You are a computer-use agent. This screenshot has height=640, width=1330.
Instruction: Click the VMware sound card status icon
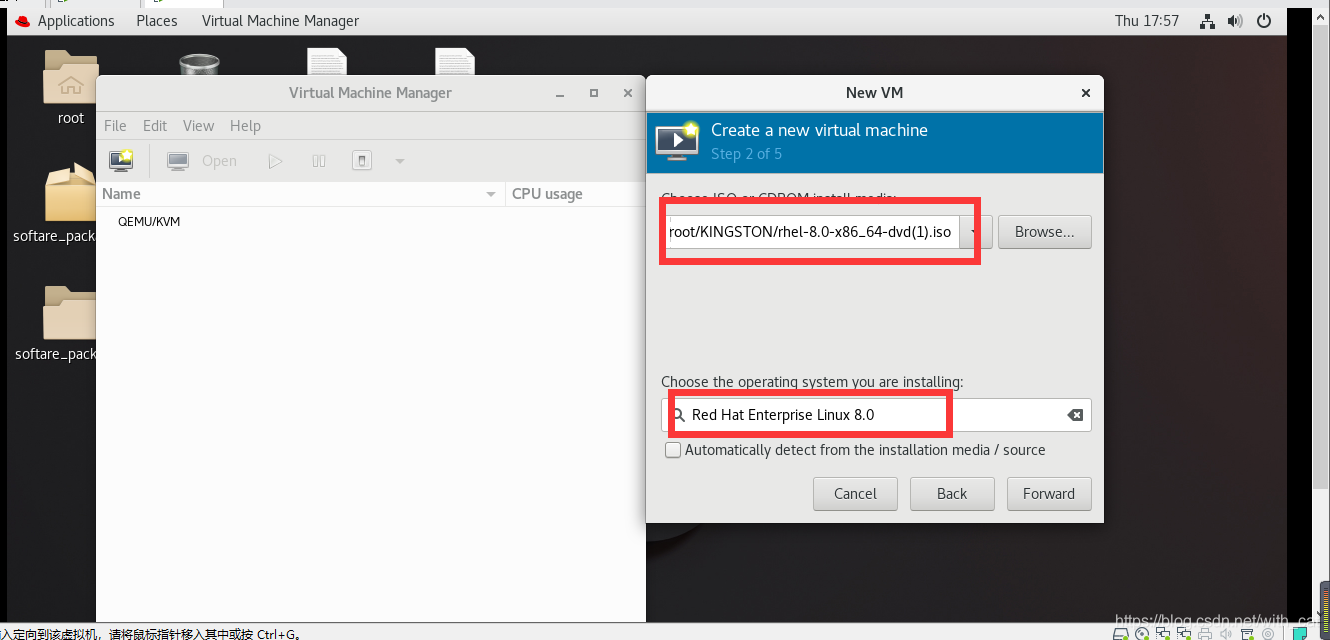[x=1226, y=633]
